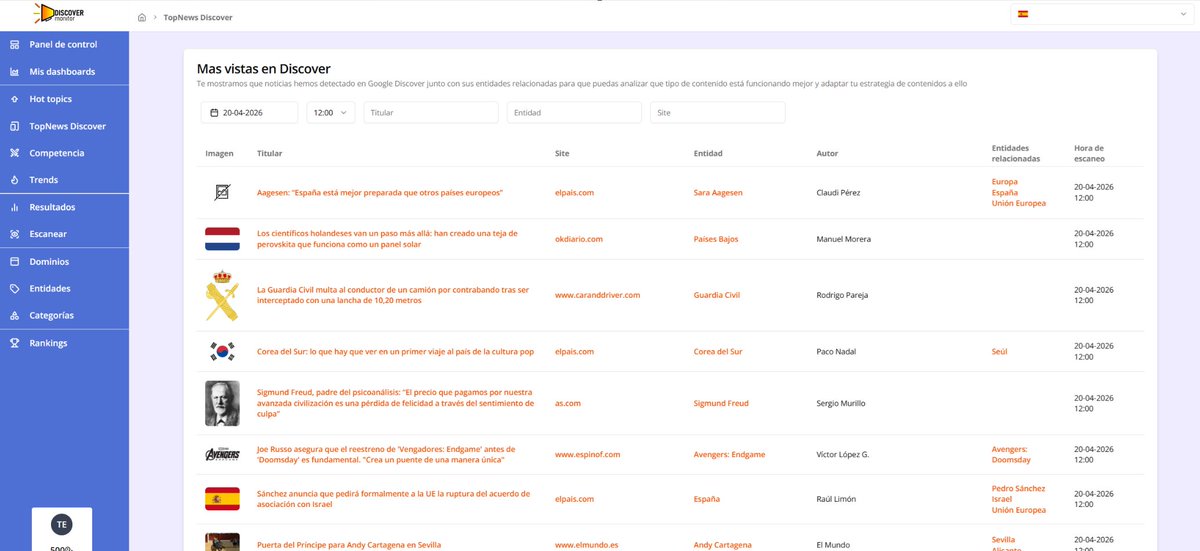This screenshot has width=1200, height=551.
Task: Open the Sigmund Freud headline link
Action: pyautogui.click(x=394, y=403)
